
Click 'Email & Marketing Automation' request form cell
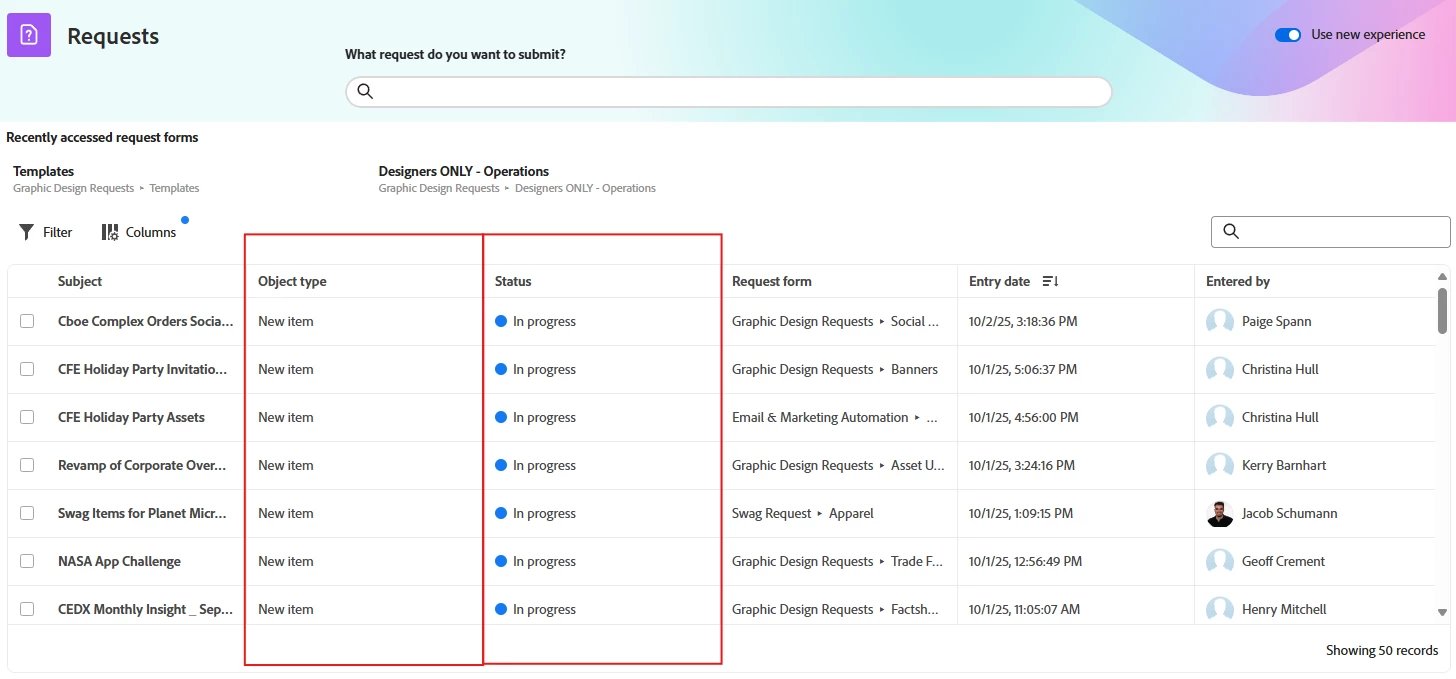coord(835,417)
